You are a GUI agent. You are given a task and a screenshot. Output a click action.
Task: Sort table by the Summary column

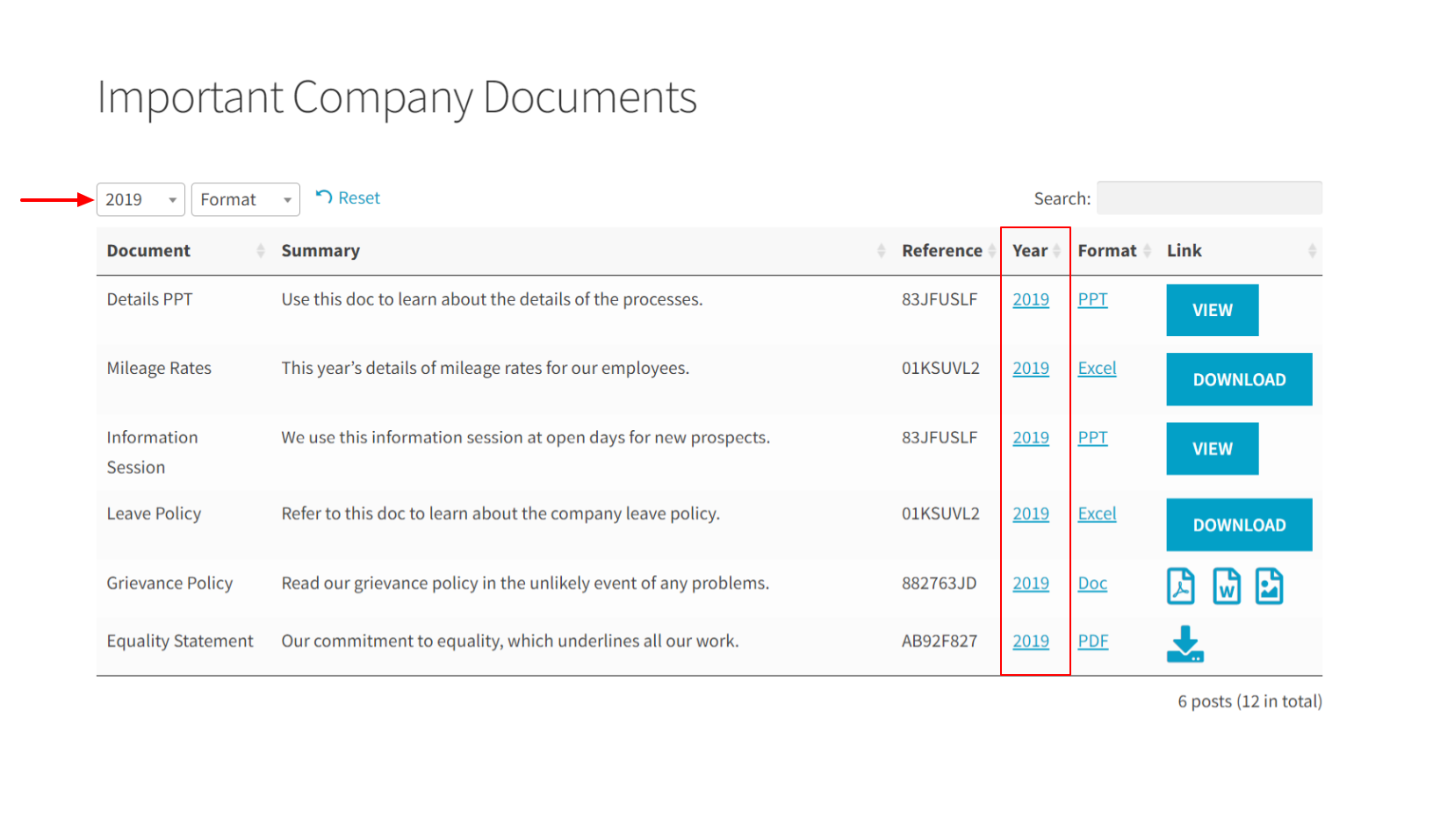pyautogui.click(x=582, y=251)
